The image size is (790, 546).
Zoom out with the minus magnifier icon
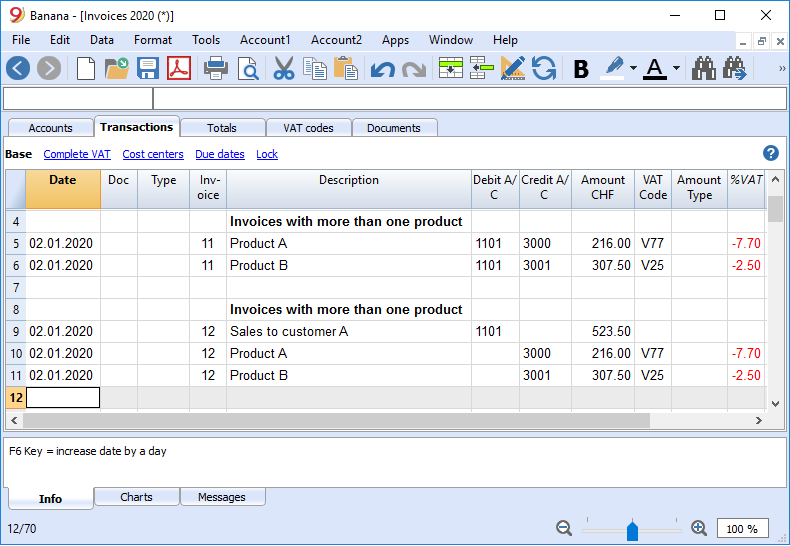coord(564,528)
